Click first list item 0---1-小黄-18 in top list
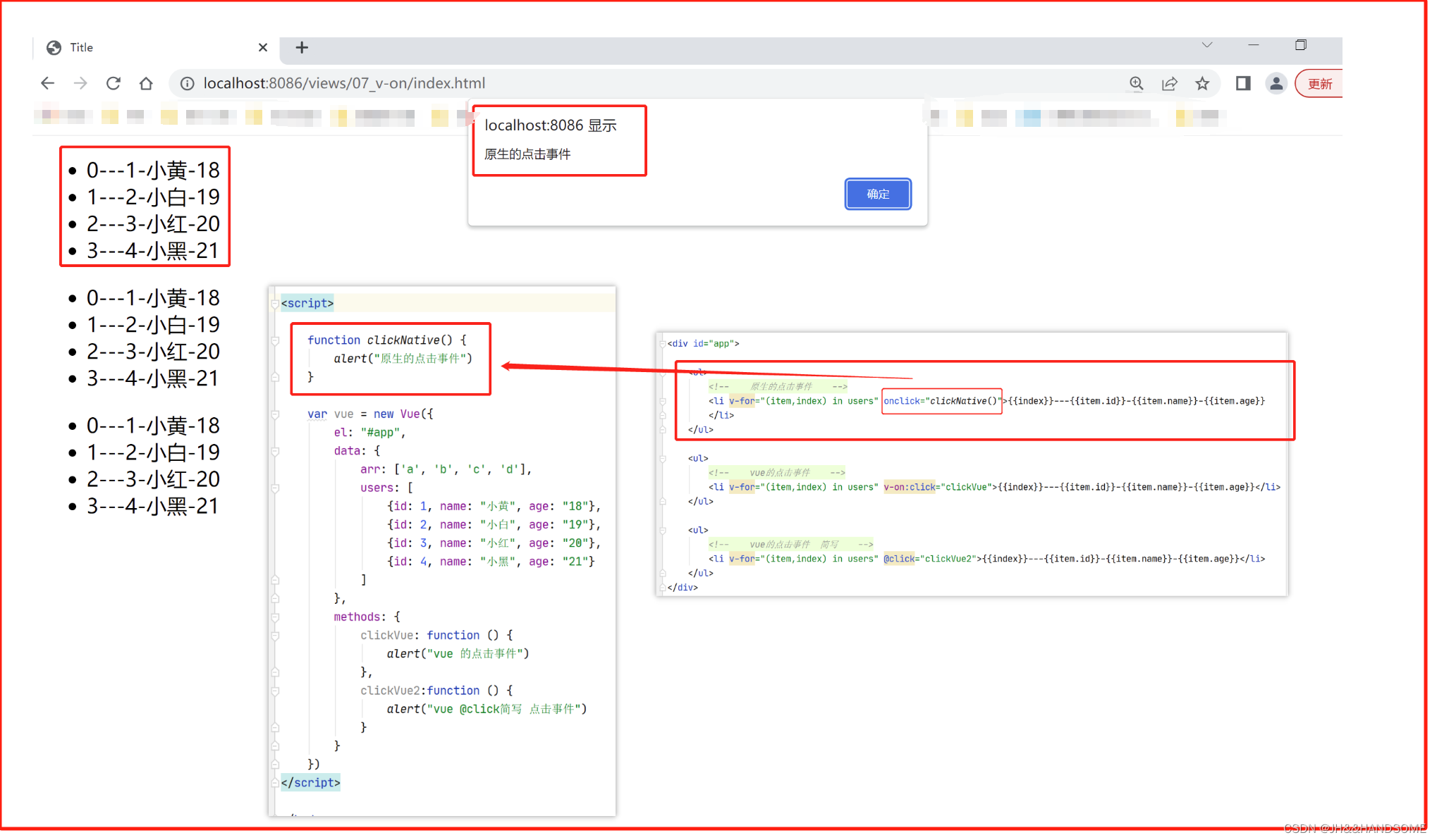 click(x=152, y=170)
